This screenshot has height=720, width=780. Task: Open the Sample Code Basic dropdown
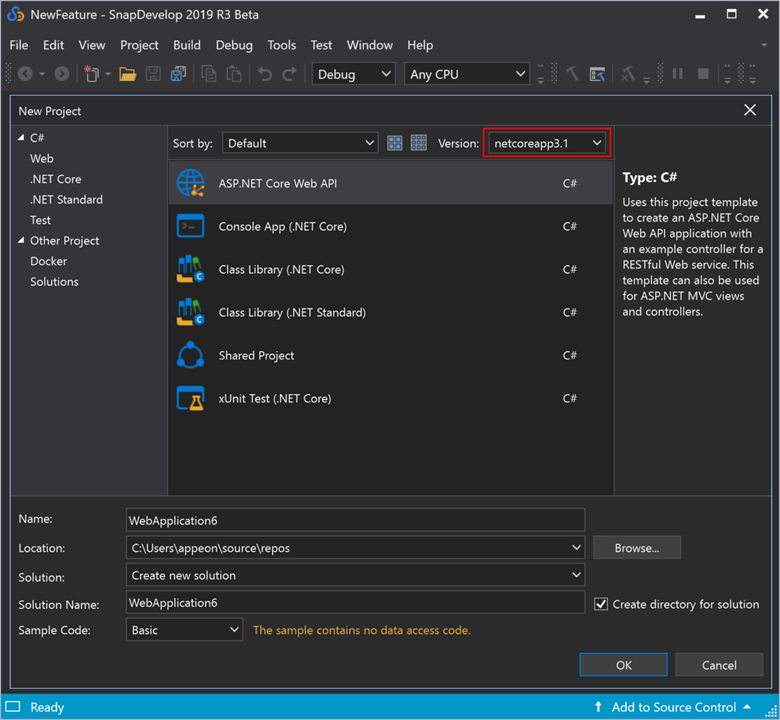tap(184, 630)
